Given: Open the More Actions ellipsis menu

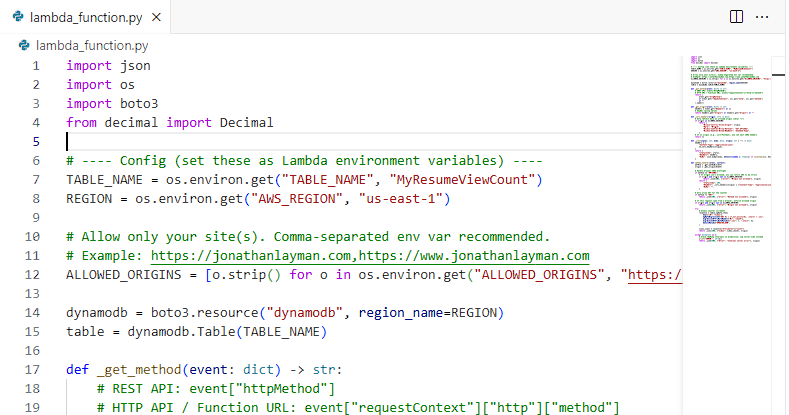Looking at the screenshot, I should pyautogui.click(x=762, y=17).
